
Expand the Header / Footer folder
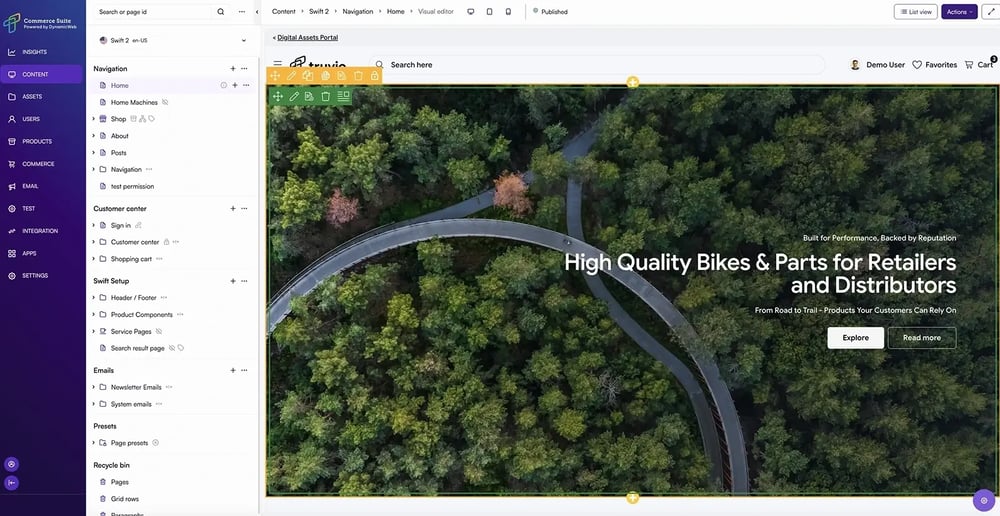(94, 298)
